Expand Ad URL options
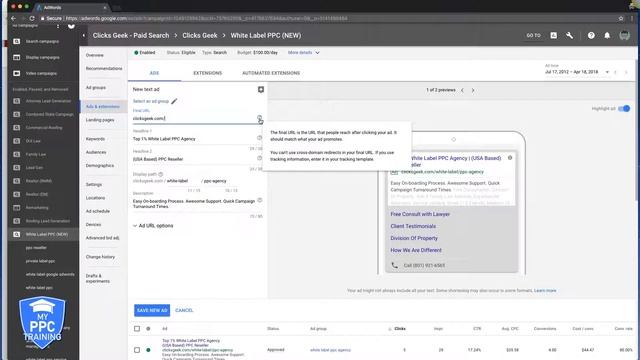 pyautogui.click(x=153, y=226)
